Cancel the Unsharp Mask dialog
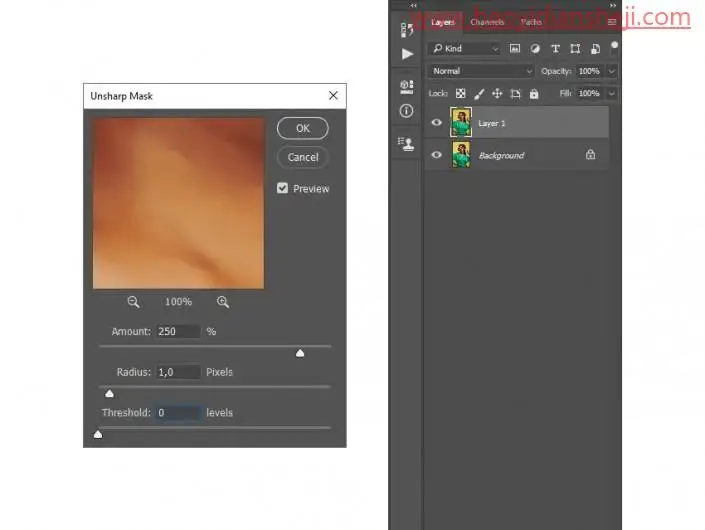The height and width of the screenshot is (530, 705). 303,157
